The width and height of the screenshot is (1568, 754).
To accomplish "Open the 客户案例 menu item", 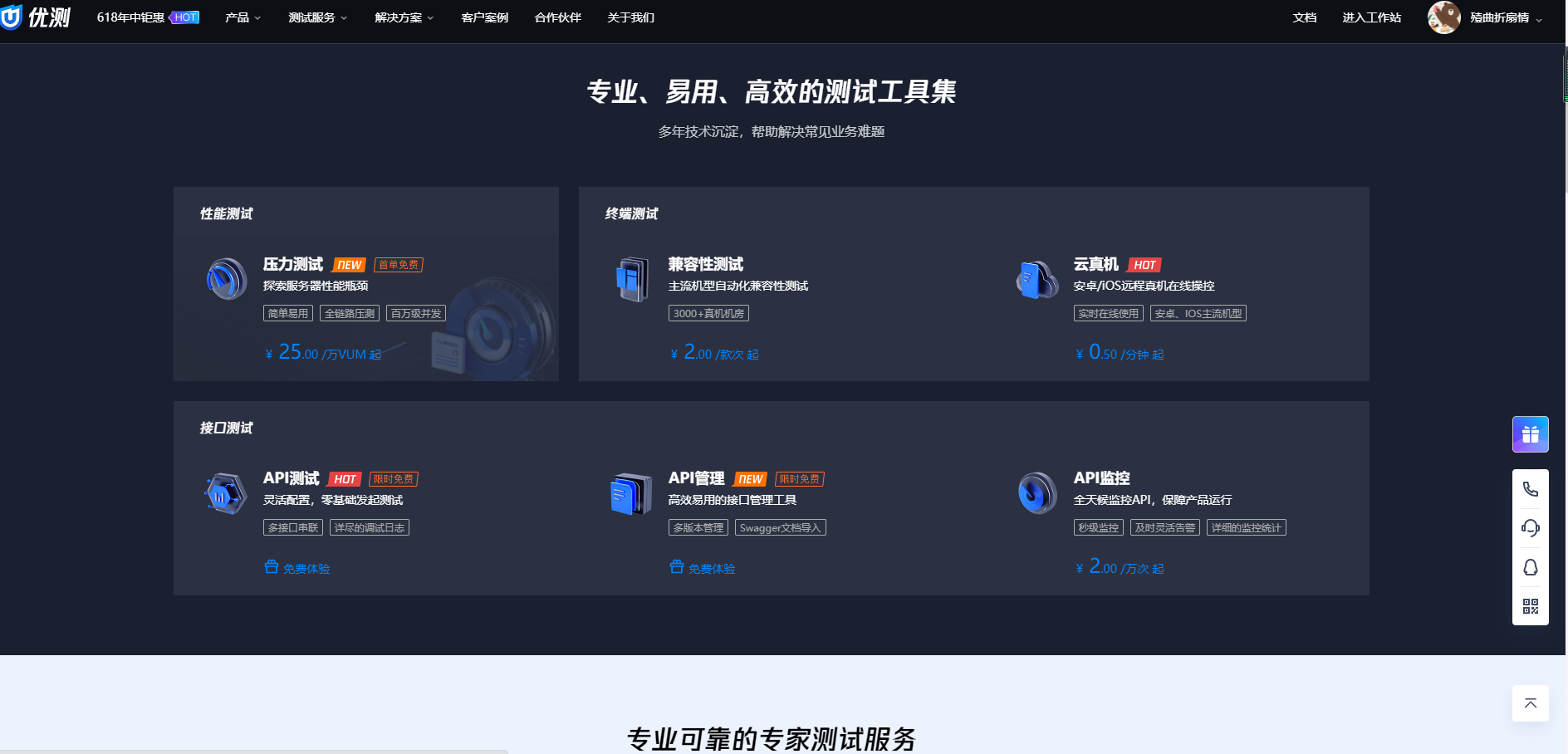I will point(483,17).
